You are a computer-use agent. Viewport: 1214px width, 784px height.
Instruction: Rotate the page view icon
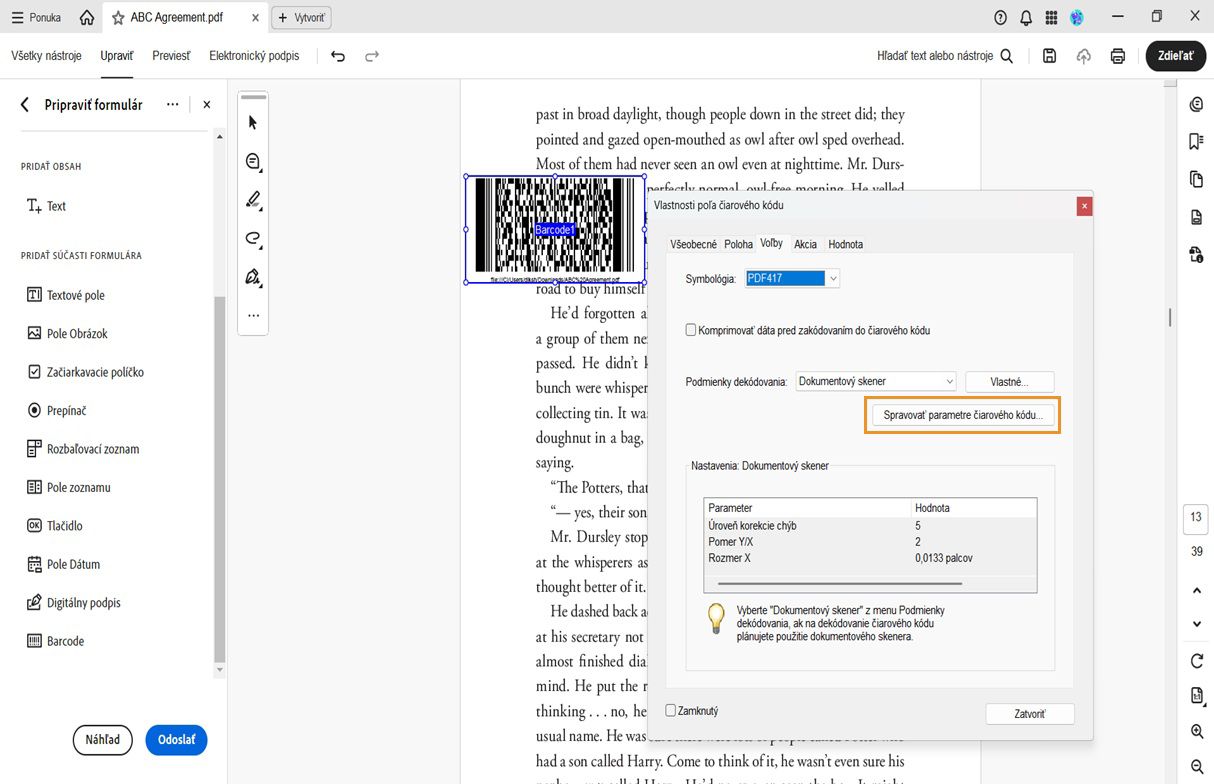(x=1197, y=661)
